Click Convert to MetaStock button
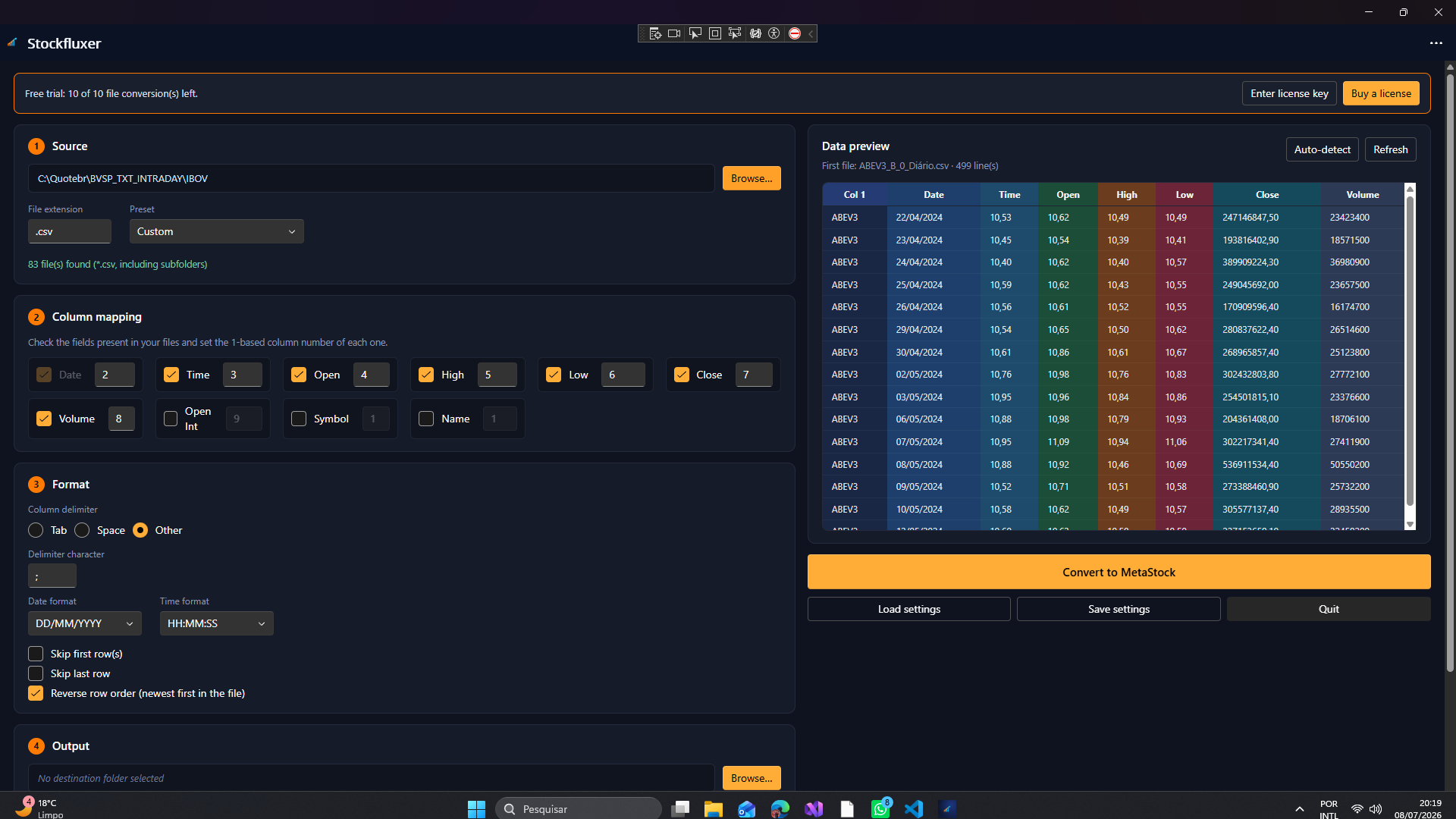The height and width of the screenshot is (819, 1456). tap(1119, 572)
